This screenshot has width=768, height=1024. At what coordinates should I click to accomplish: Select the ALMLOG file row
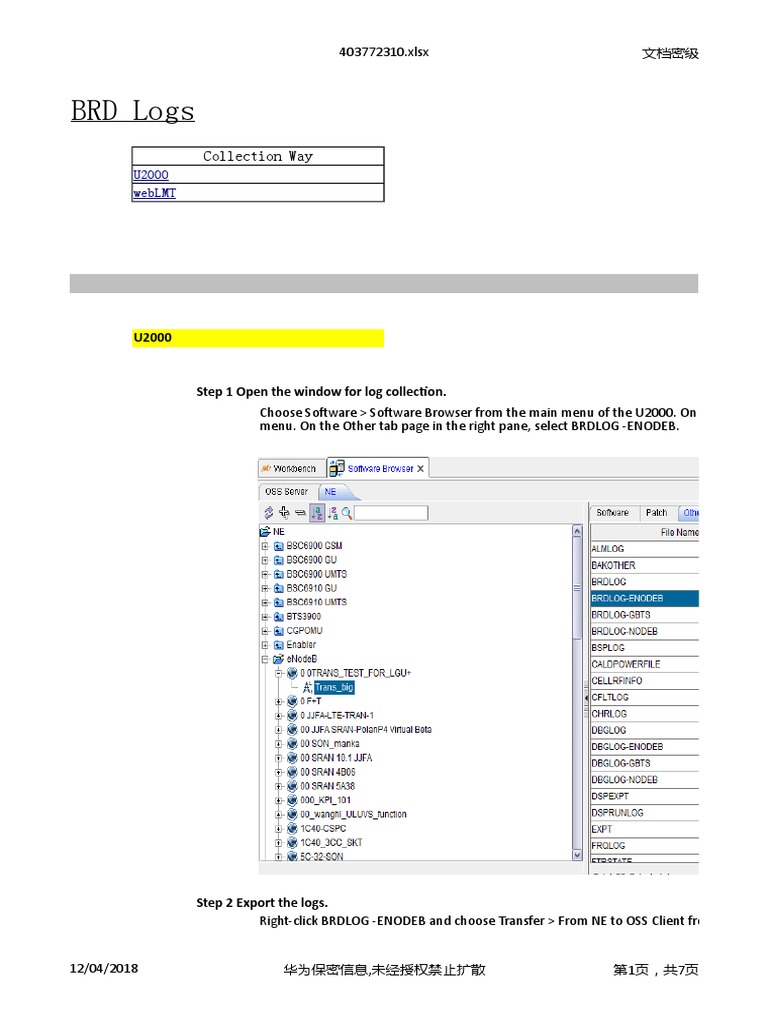pos(645,549)
